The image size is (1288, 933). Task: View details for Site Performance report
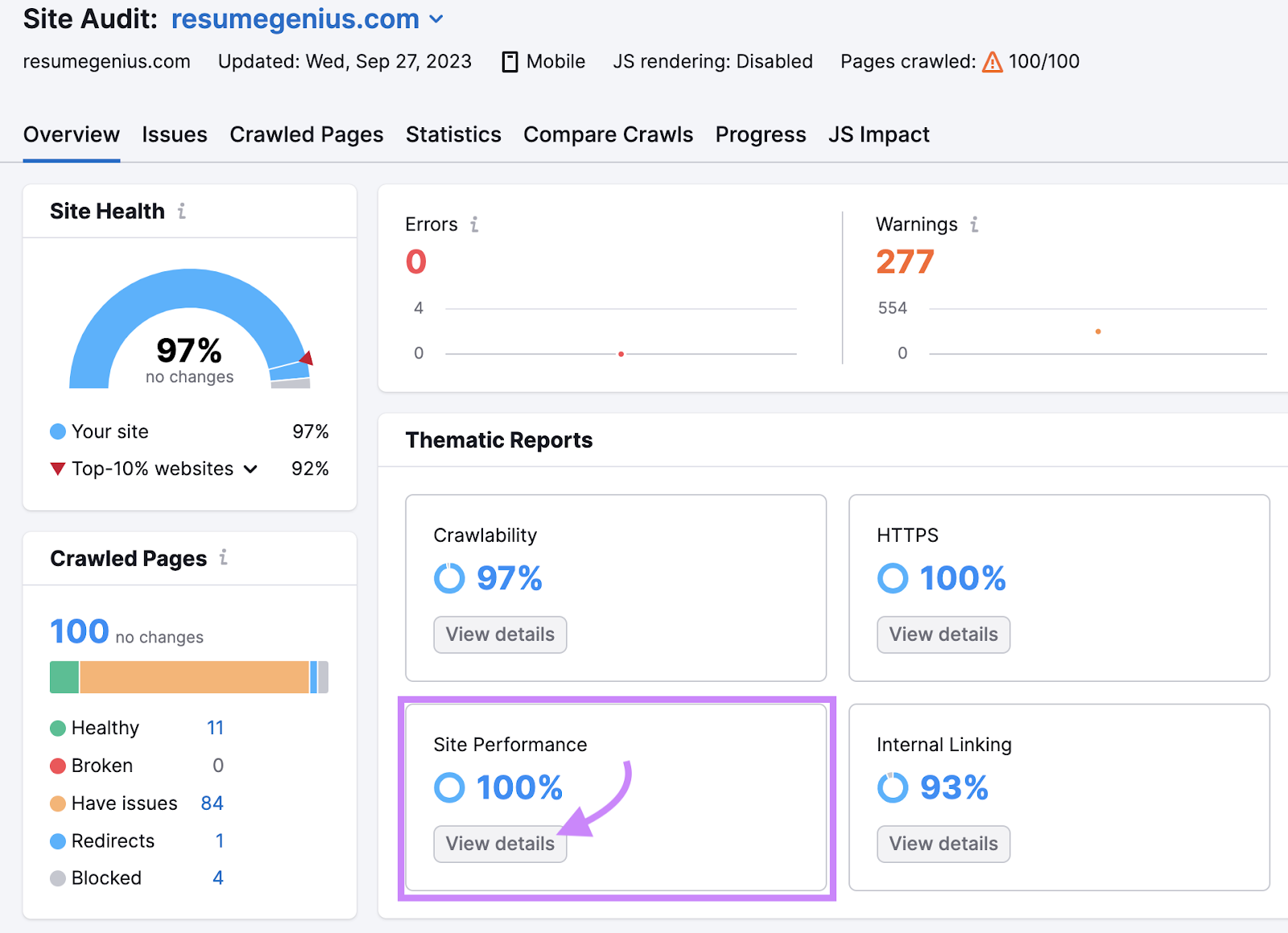[x=500, y=844]
